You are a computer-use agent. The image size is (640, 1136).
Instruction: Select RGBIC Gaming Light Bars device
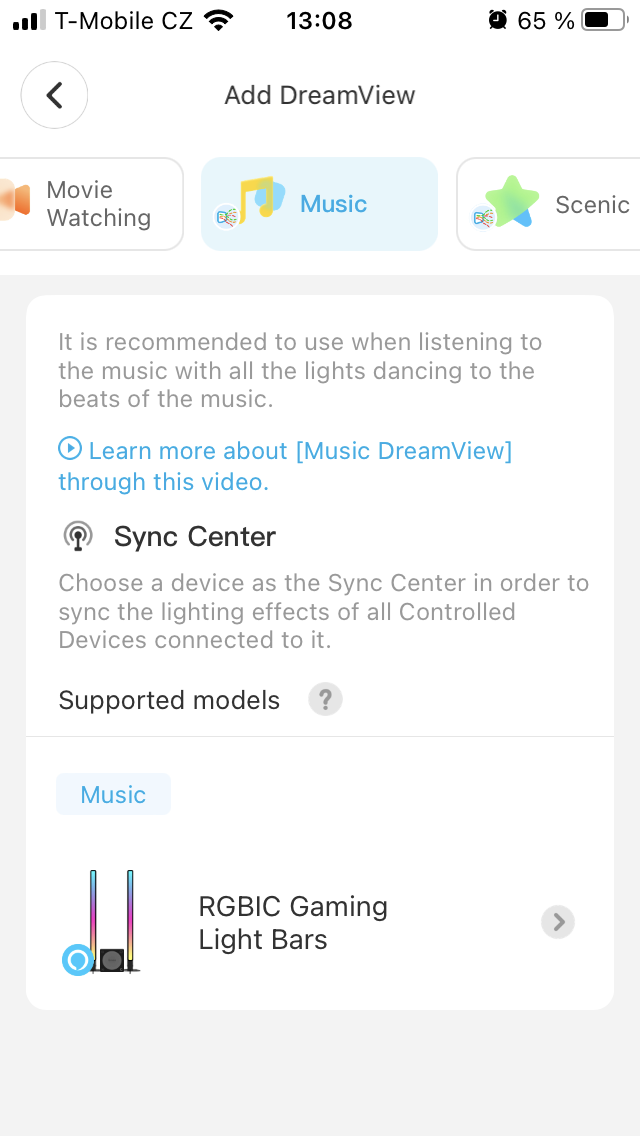click(293, 922)
